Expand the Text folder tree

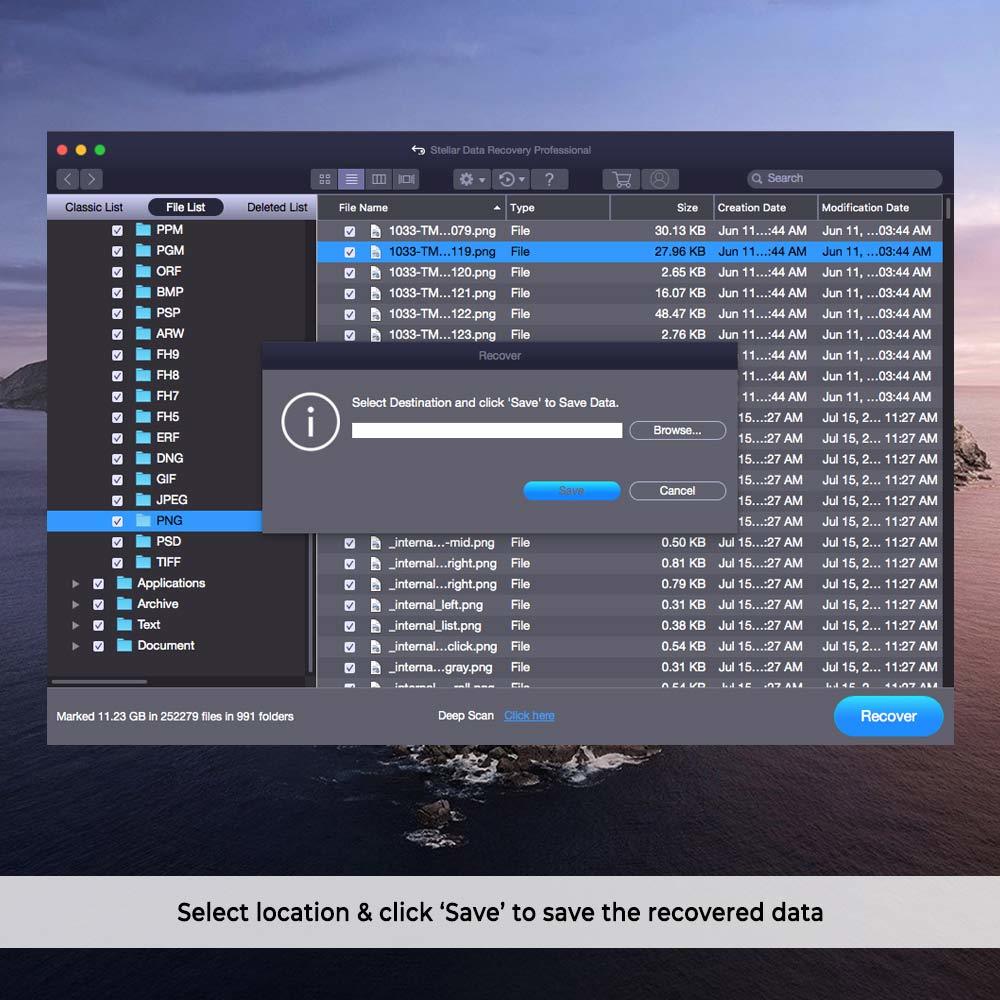pyautogui.click(x=75, y=625)
